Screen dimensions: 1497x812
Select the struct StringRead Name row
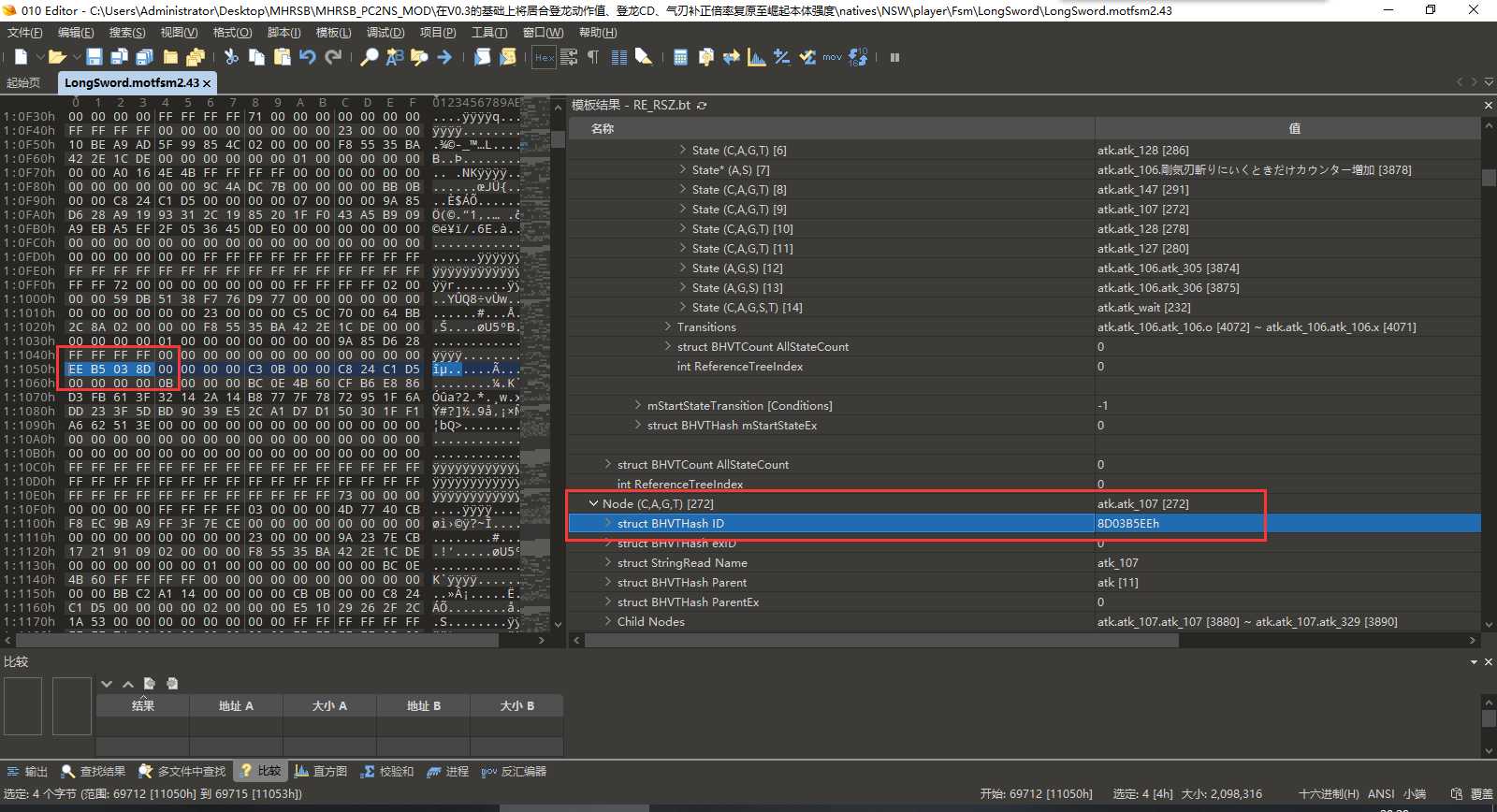[682, 563]
